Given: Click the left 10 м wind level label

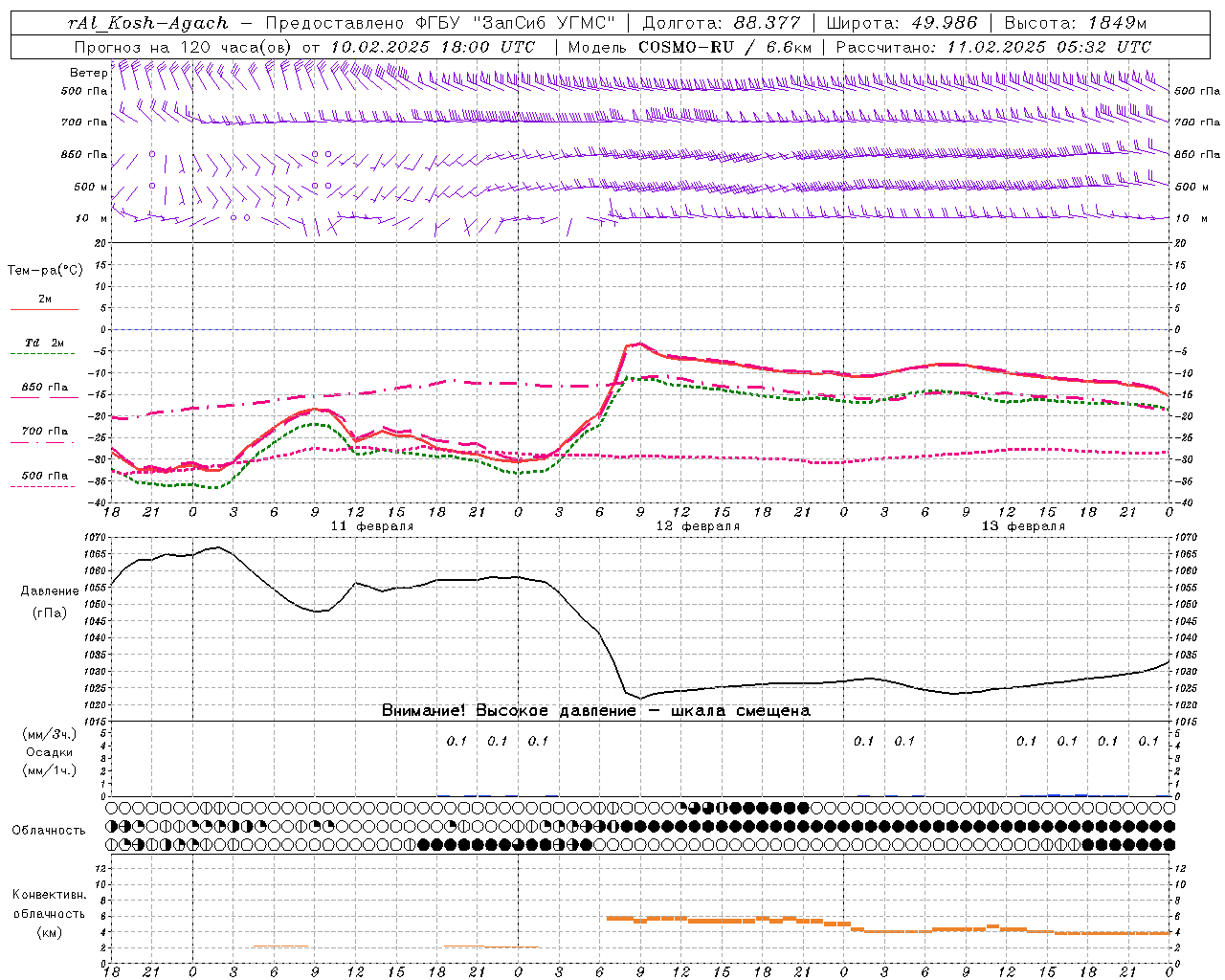Looking at the screenshot, I should point(91,218).
